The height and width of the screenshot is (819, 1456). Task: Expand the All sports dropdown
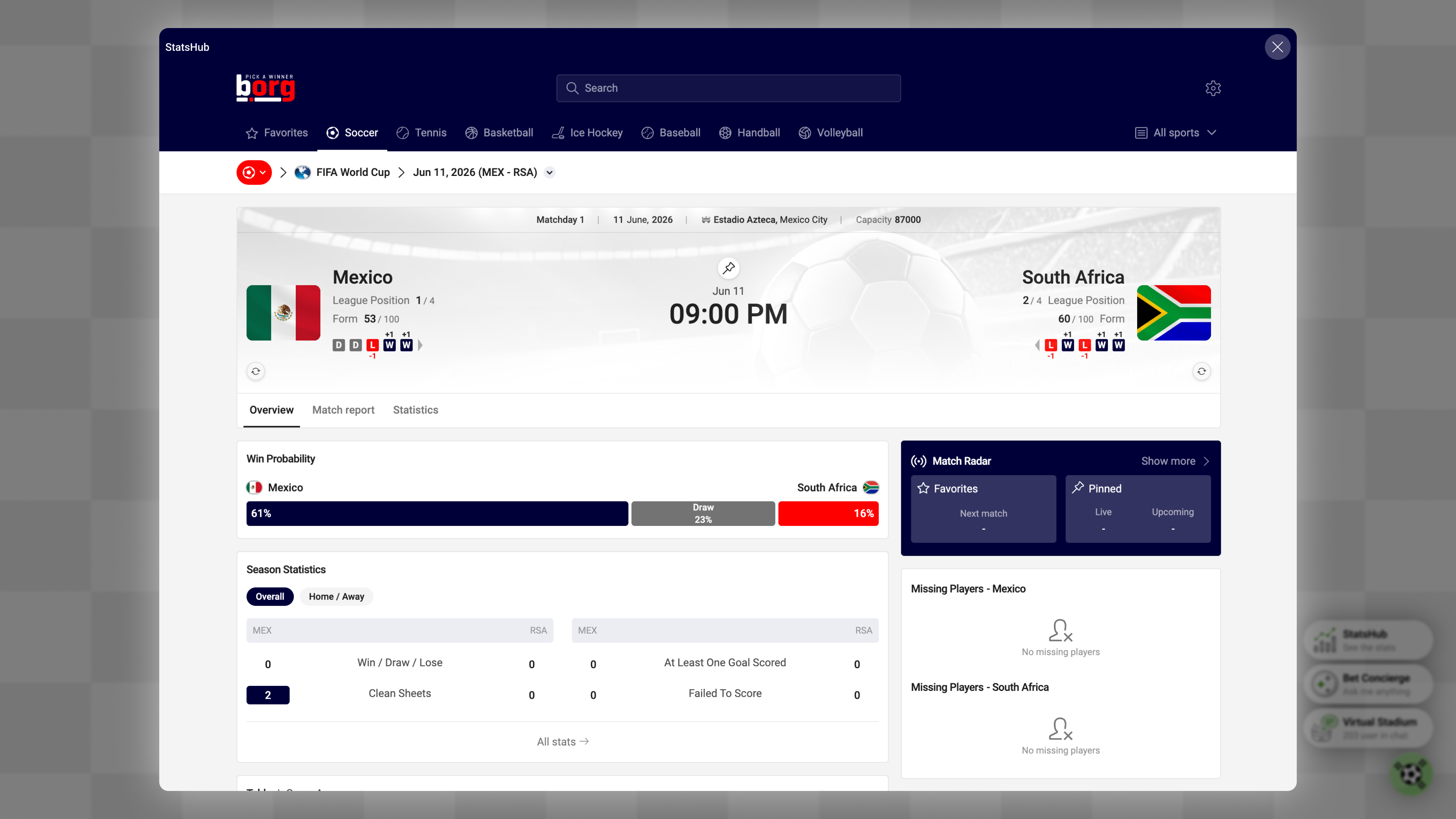tap(1176, 133)
